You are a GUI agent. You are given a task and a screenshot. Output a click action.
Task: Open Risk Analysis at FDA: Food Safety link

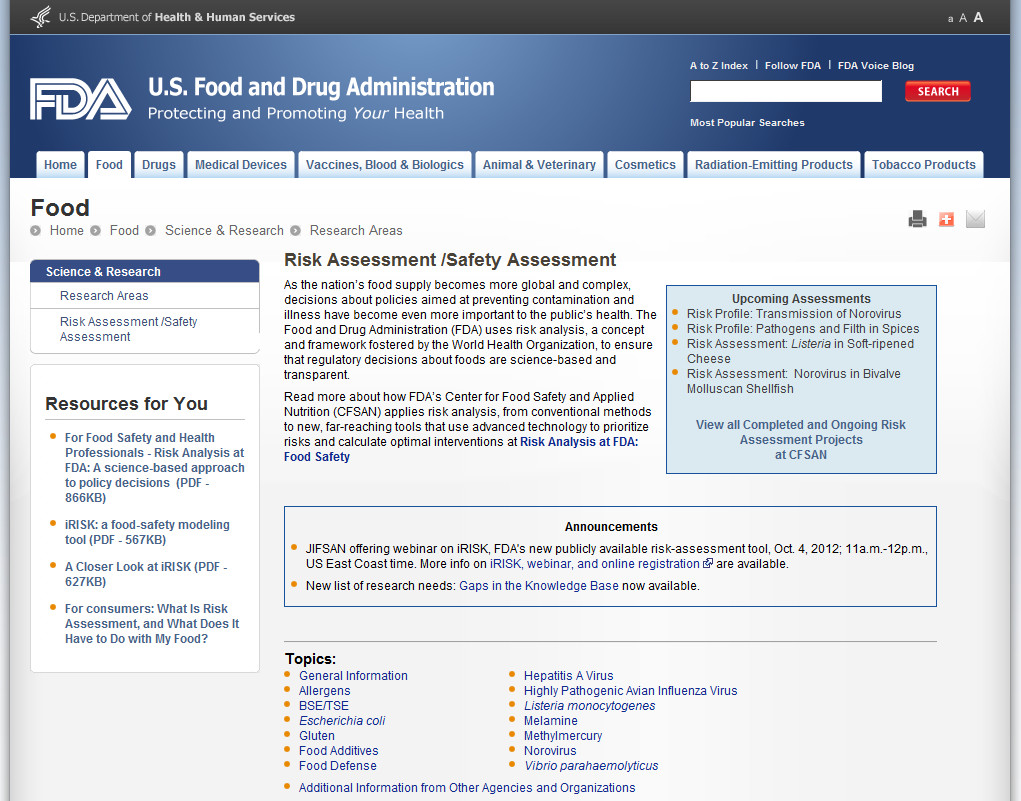461,449
